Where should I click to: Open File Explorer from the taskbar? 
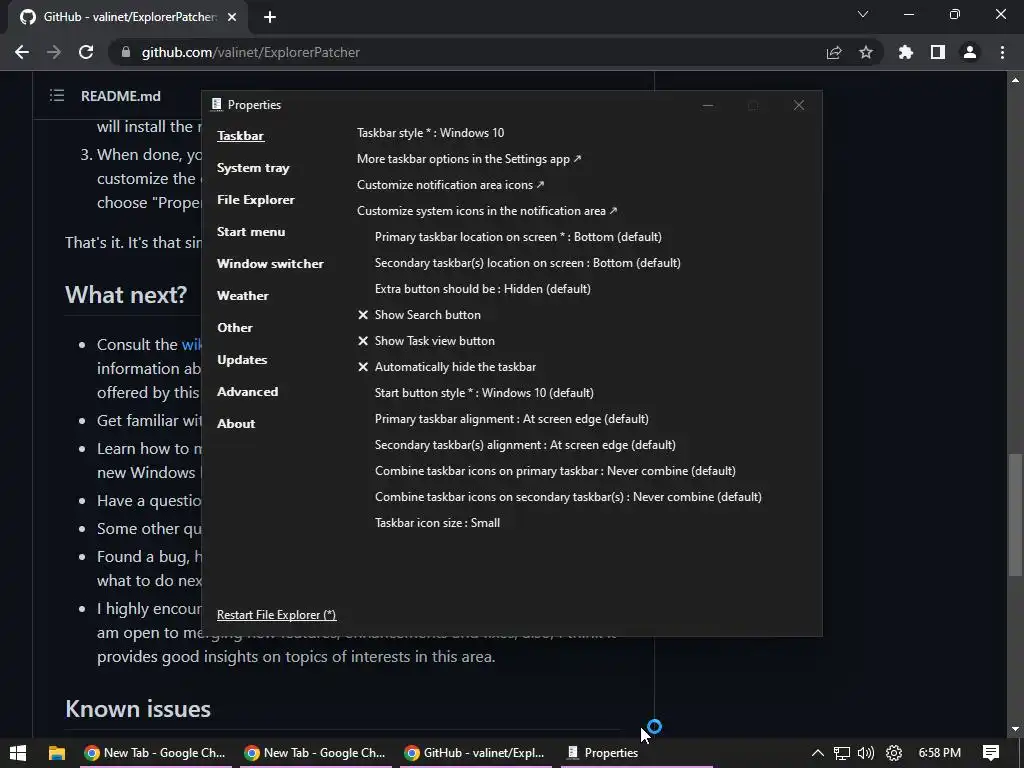[57, 753]
